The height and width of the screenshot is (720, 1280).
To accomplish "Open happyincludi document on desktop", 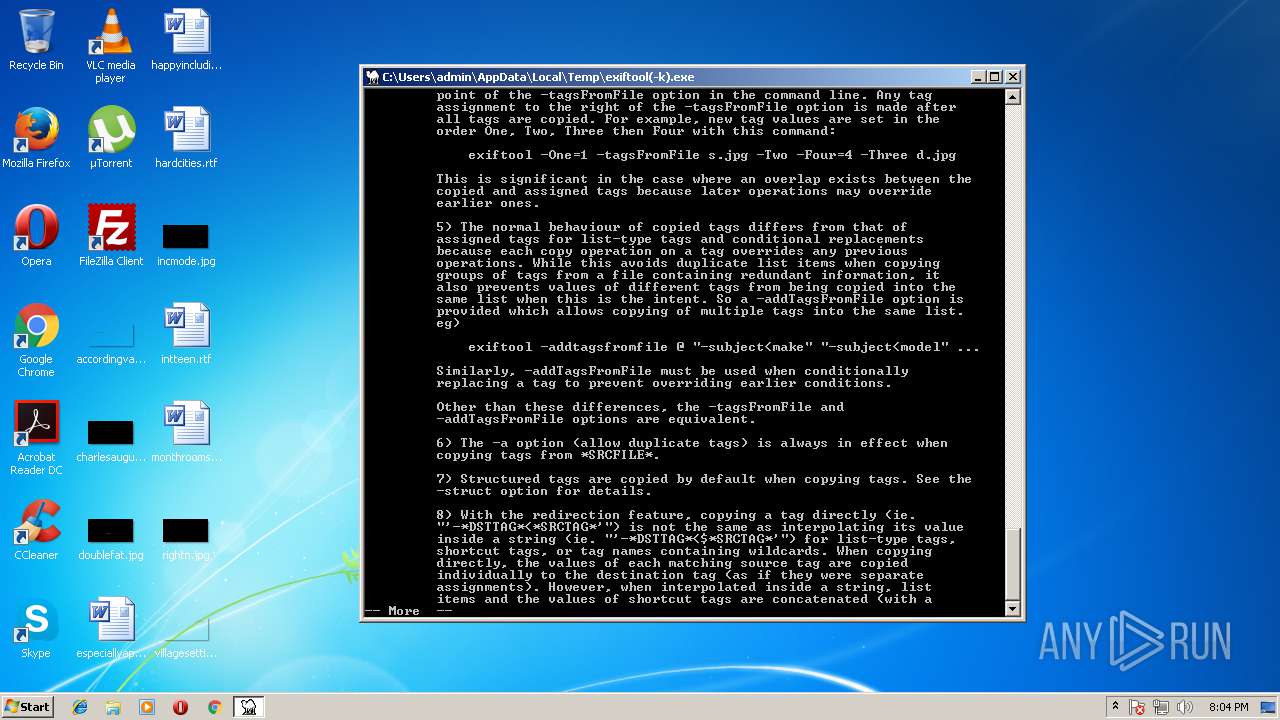I will pos(186,40).
